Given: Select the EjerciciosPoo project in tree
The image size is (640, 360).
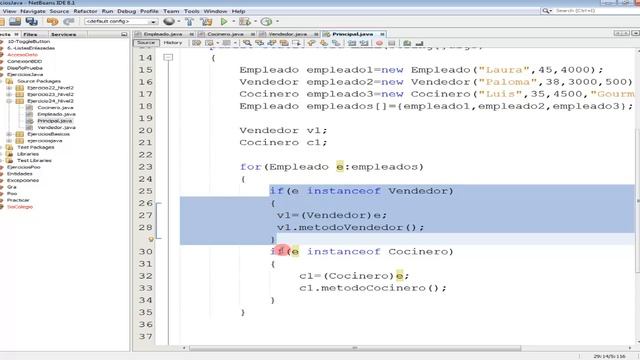Looking at the screenshot, I should coord(23,167).
